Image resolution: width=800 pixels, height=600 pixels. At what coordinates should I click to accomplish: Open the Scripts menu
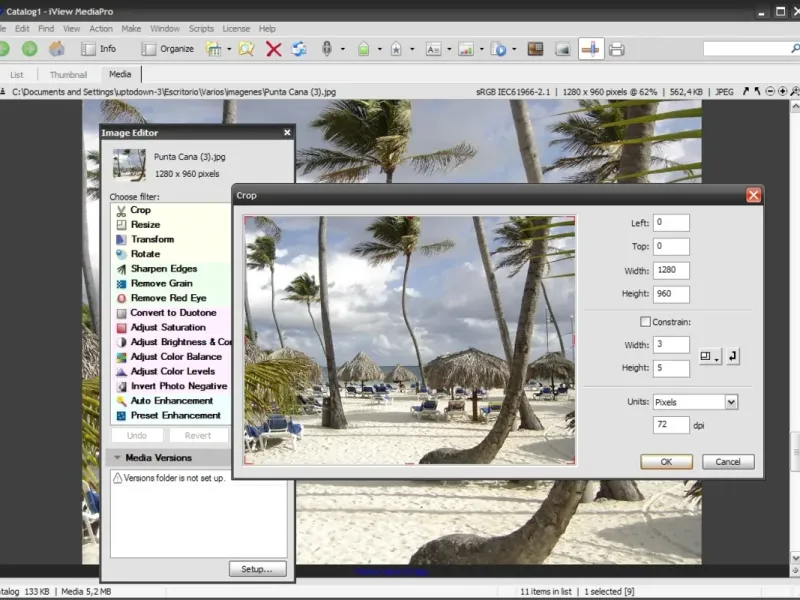[x=201, y=29]
